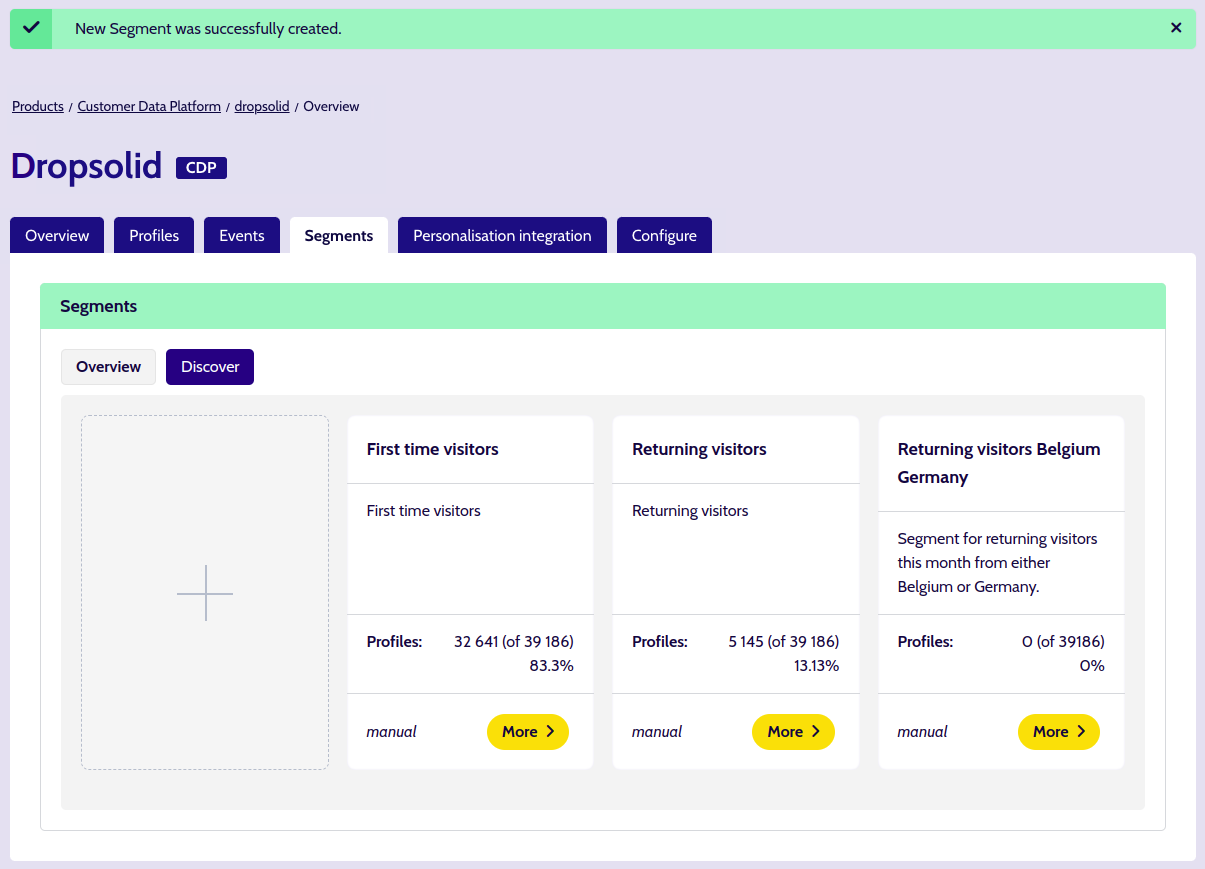Click the 13.13% percentage value
Image resolution: width=1205 pixels, height=869 pixels.
tap(817, 665)
